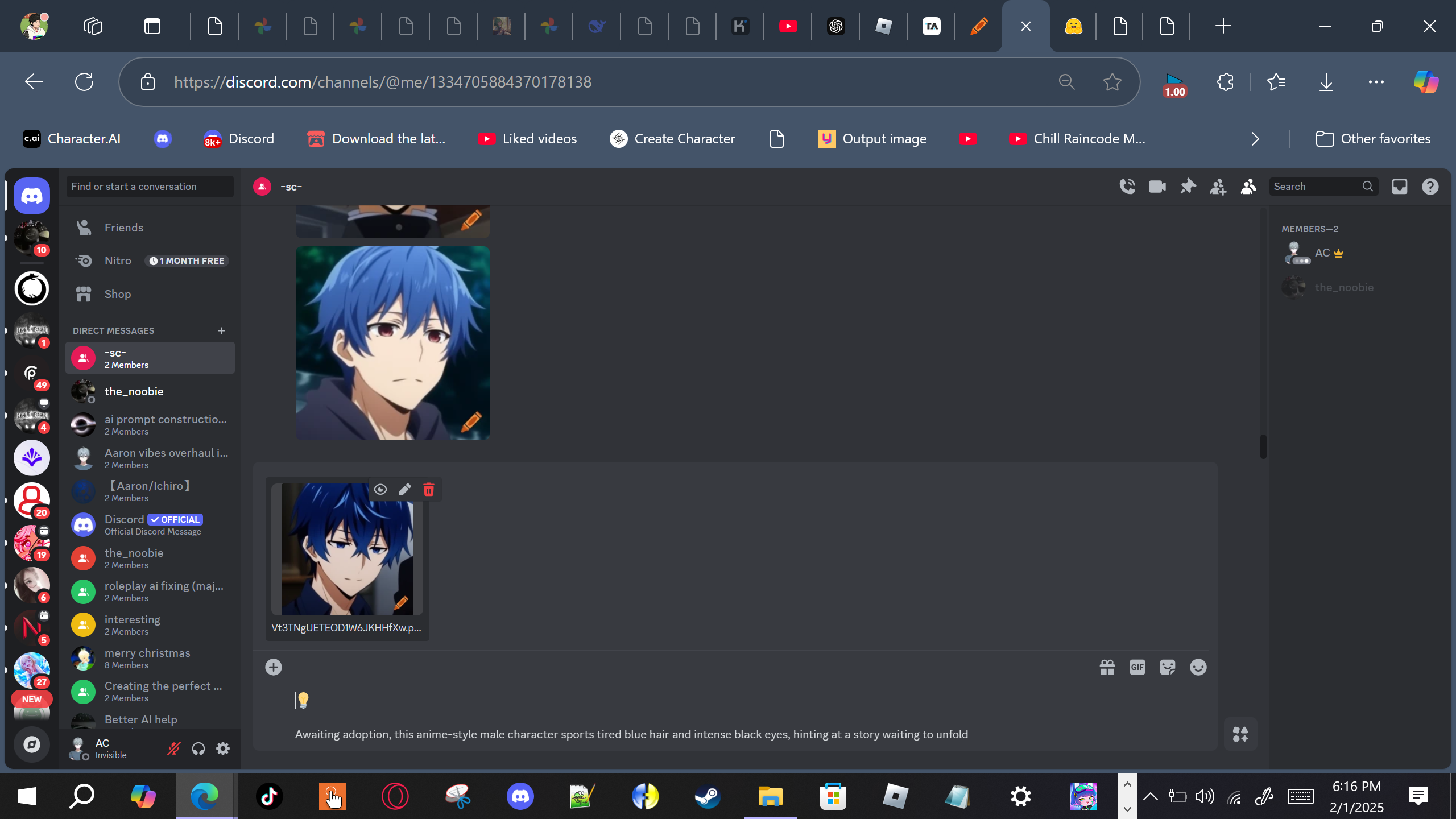Screen dimensions: 1456x819
Task: Toggle deafen headphones
Action: tap(198, 748)
